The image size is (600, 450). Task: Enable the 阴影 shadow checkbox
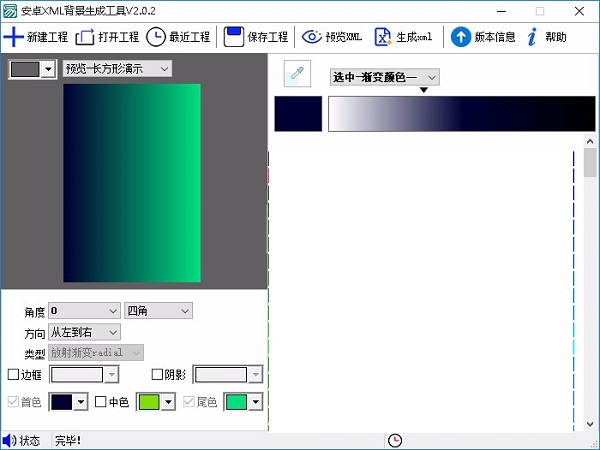coord(157,374)
